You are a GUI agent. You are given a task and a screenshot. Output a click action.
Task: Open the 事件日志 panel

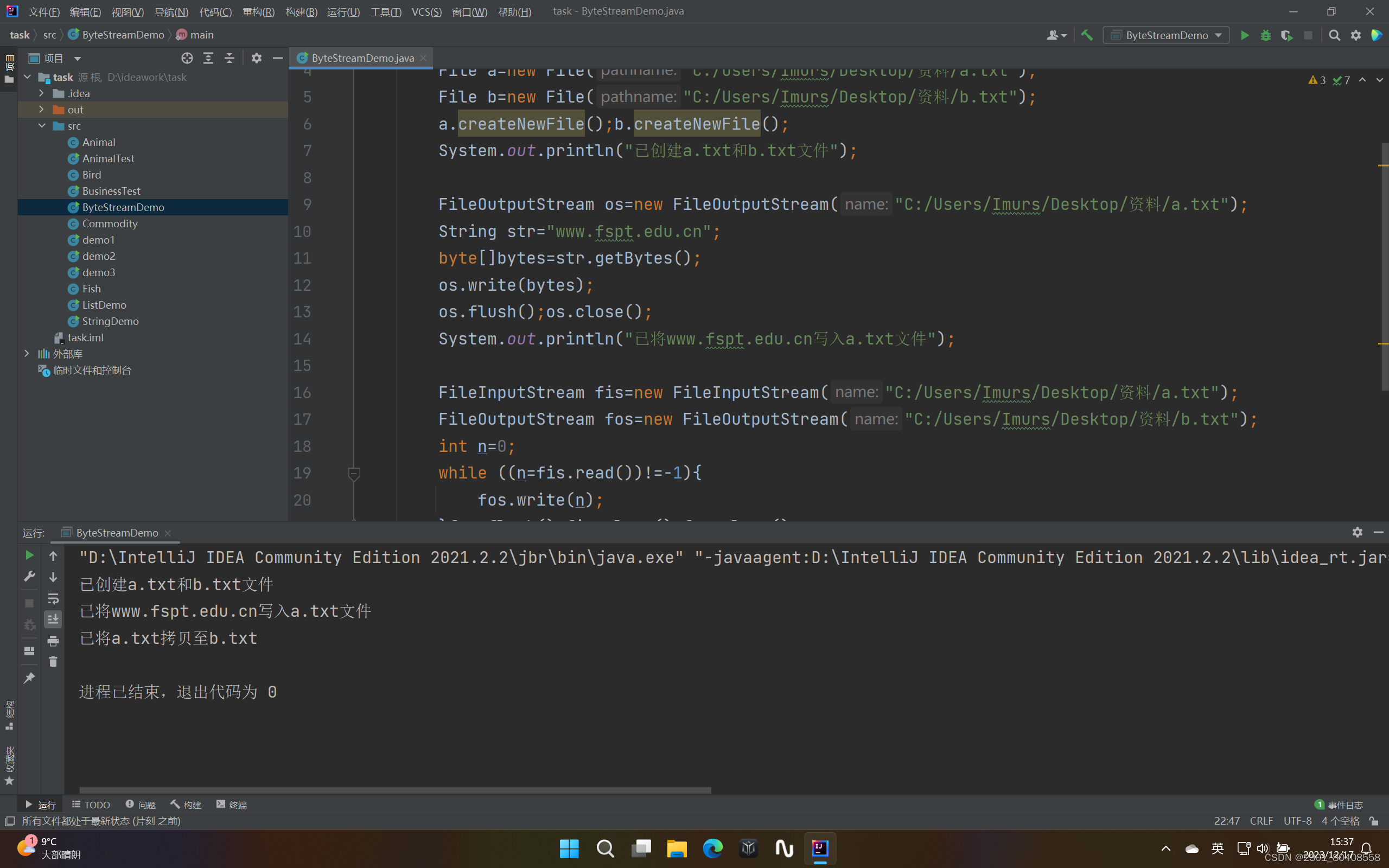[x=1339, y=805]
